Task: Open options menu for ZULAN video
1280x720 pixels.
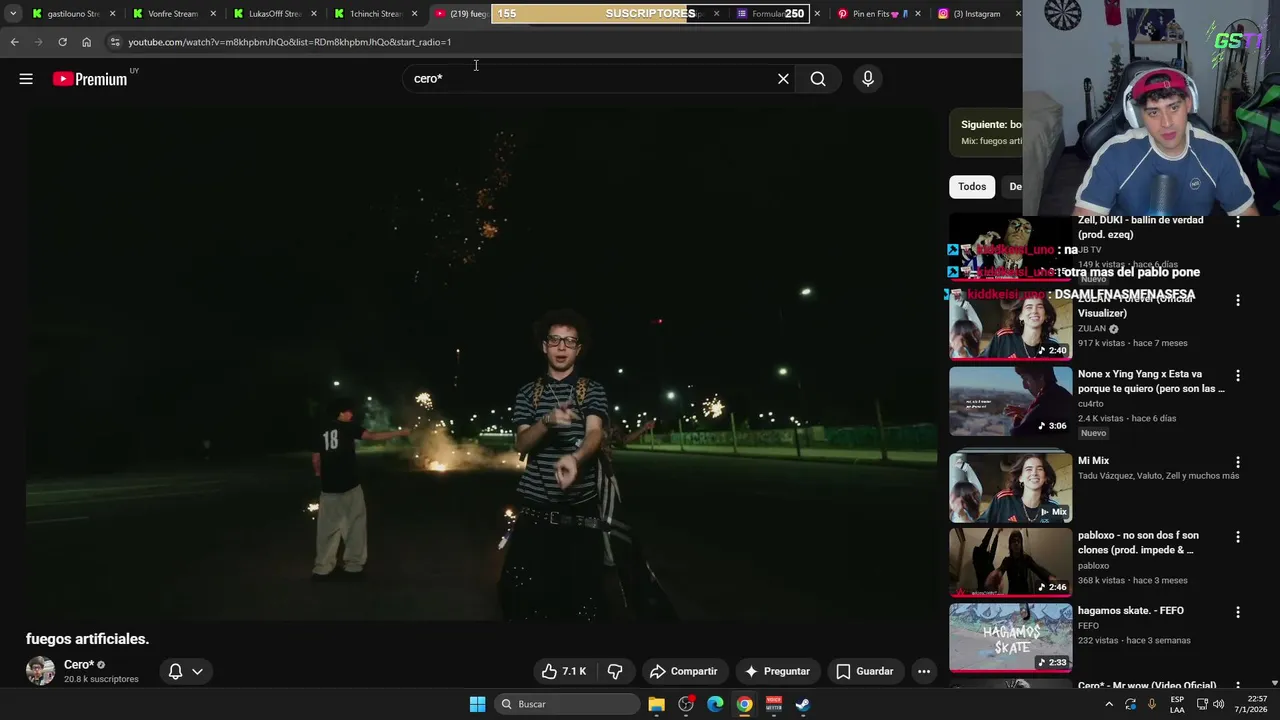Action: 1238,300
